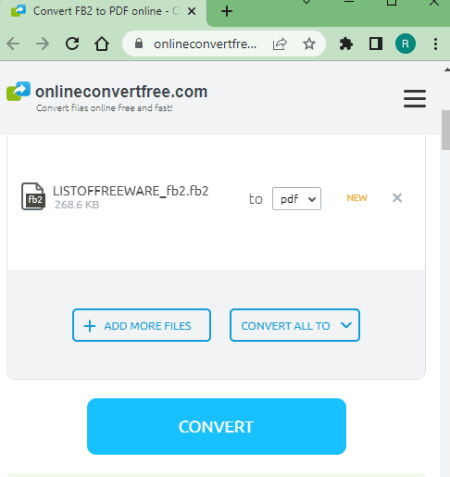This screenshot has height=477, width=450.
Task: Click the onlineconvertfree.com logo
Action: click(107, 96)
